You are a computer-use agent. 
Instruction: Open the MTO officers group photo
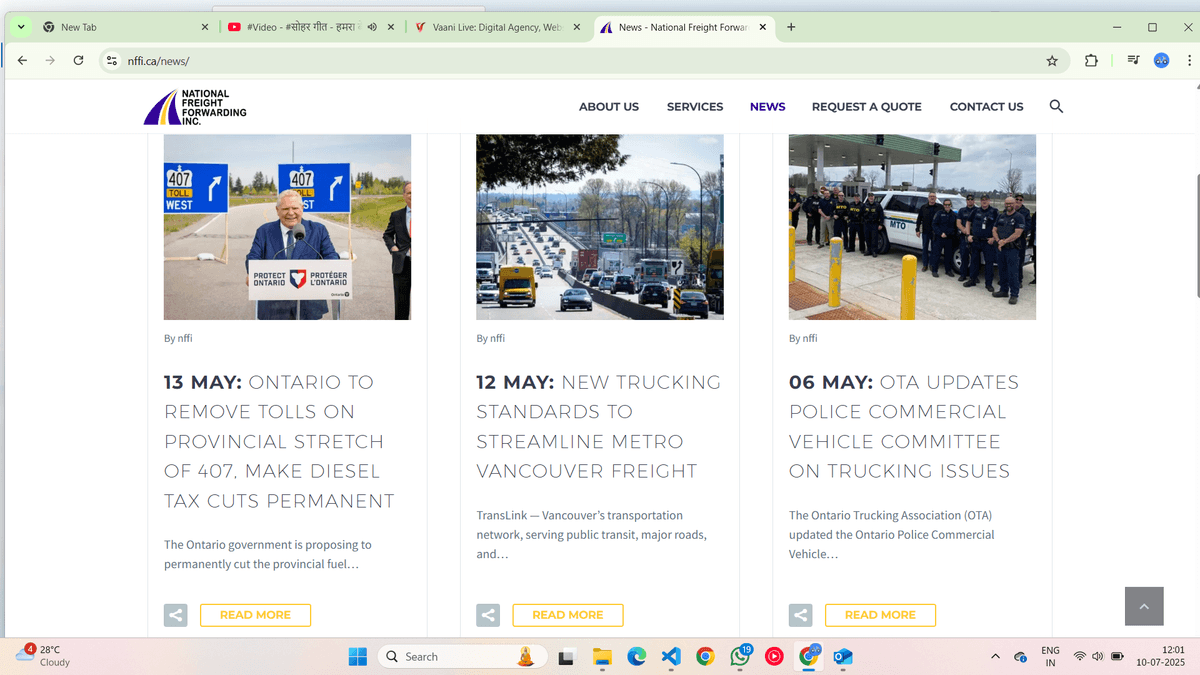pyautogui.click(x=912, y=227)
